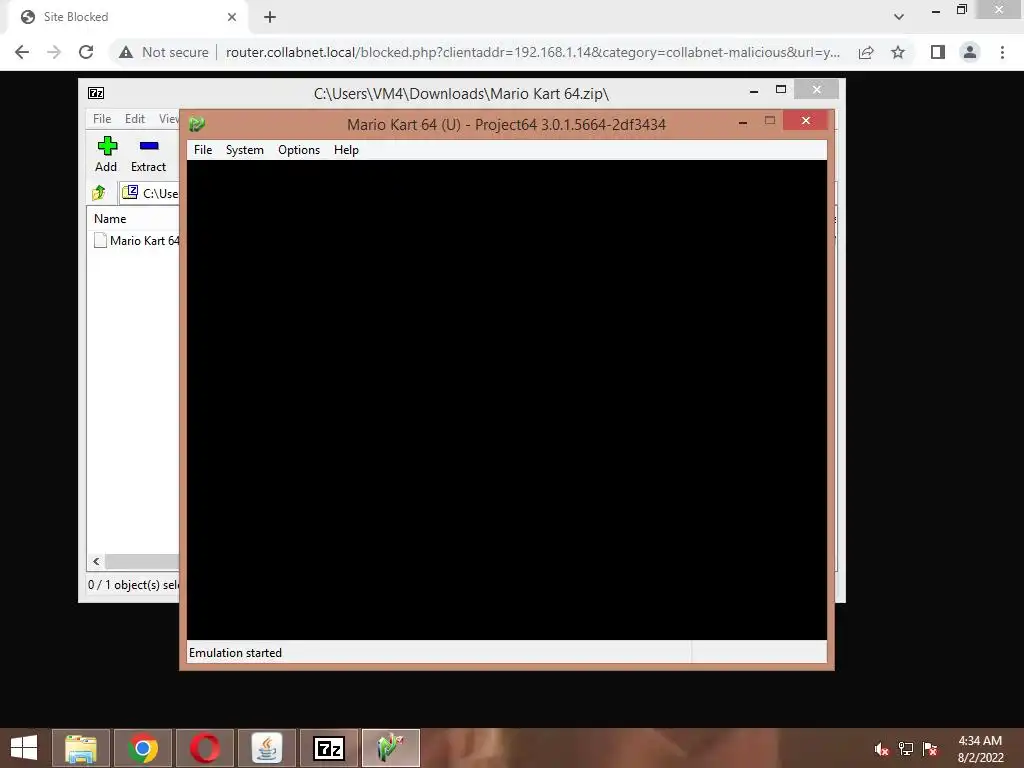The image size is (1024, 768).
Task: Reload the blocked page in Chrome
Action: (86, 52)
